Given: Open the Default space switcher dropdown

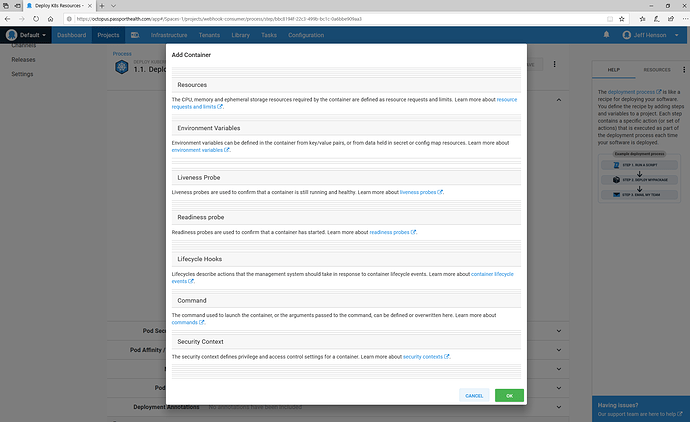Looking at the screenshot, I should coord(26,35).
